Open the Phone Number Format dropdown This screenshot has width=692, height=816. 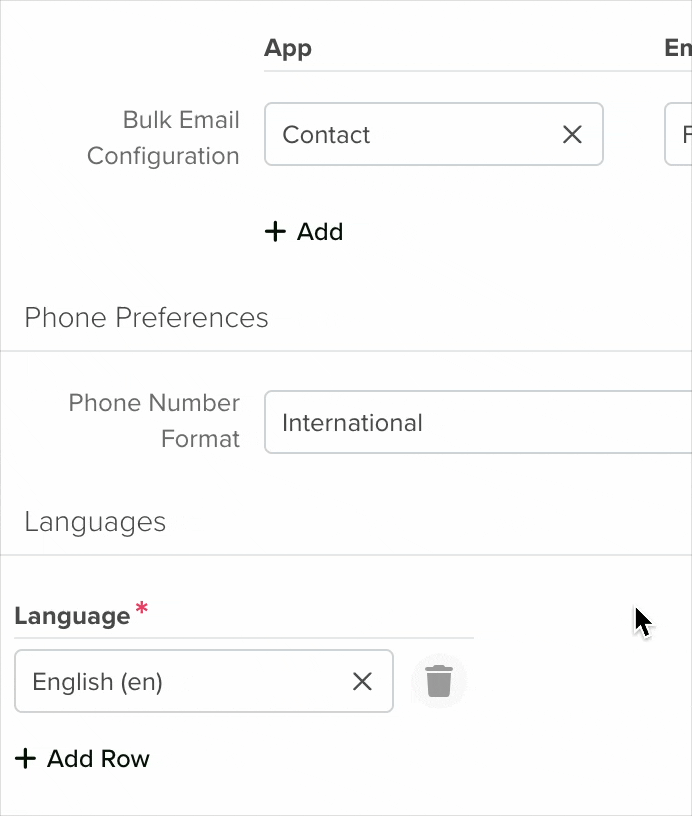[x=478, y=422]
